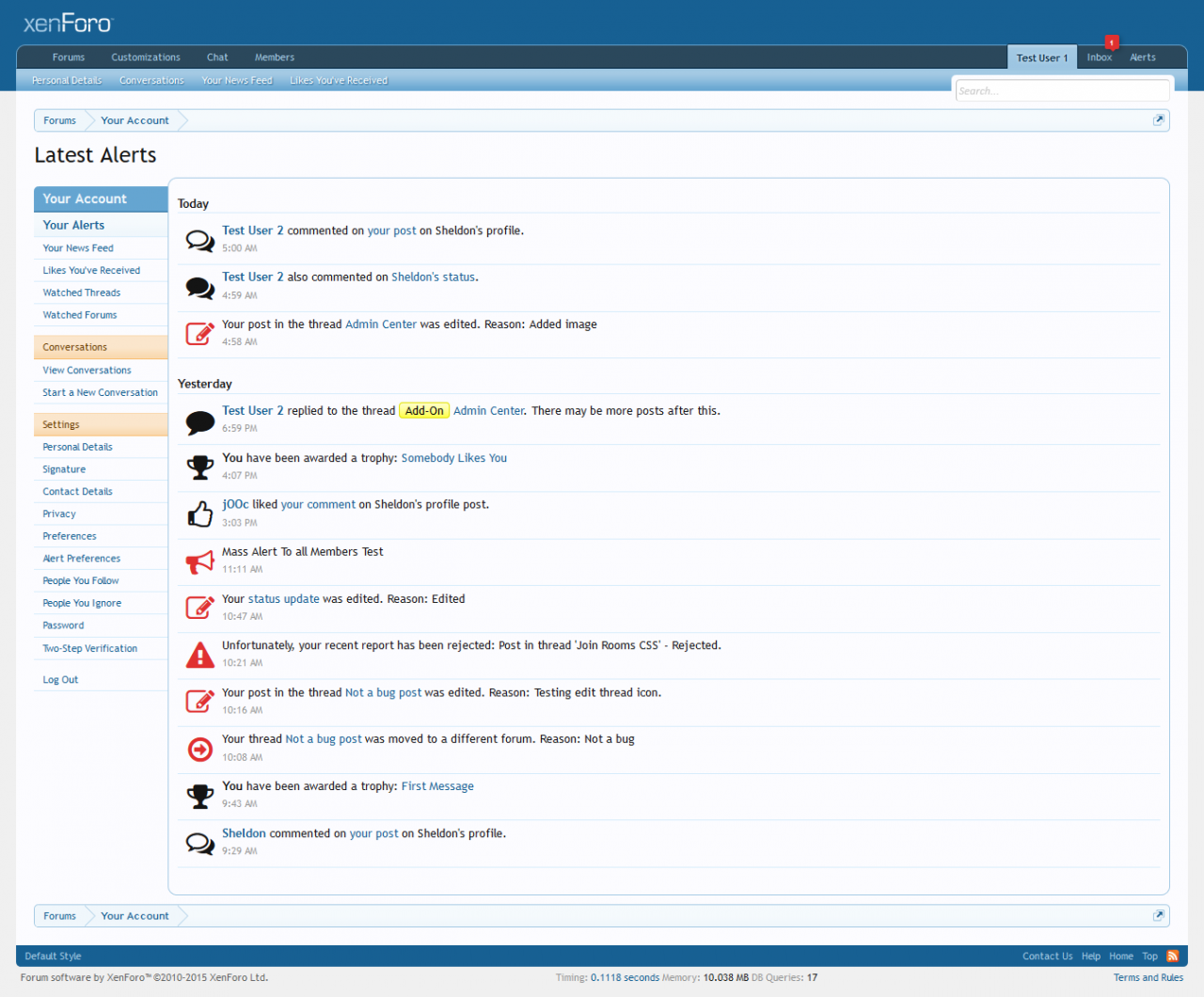The image size is (1204, 997).
Task: Click the red megaphone Mass Alert icon
Action: pos(199,562)
